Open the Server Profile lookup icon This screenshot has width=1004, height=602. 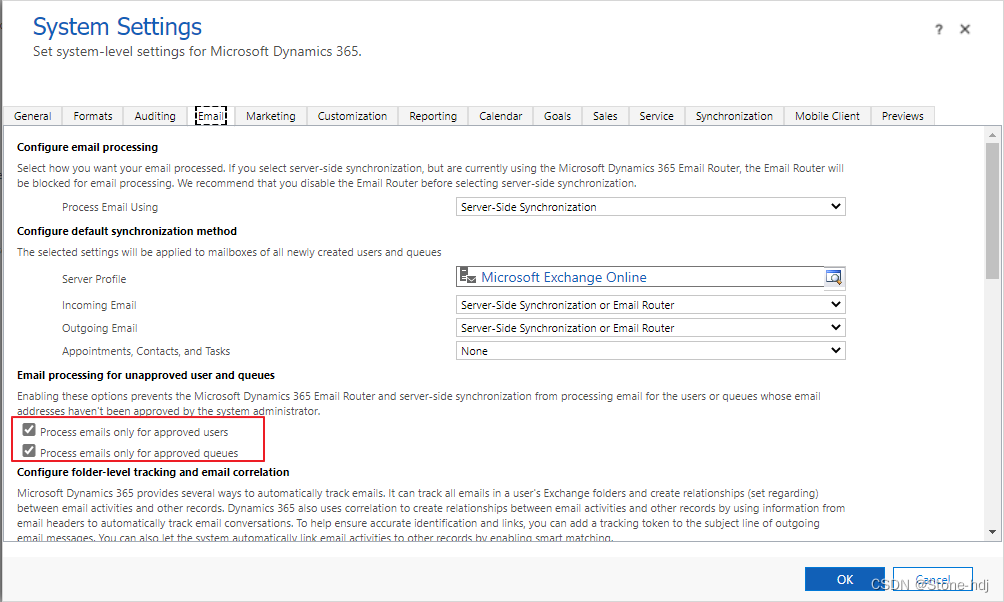(x=834, y=277)
